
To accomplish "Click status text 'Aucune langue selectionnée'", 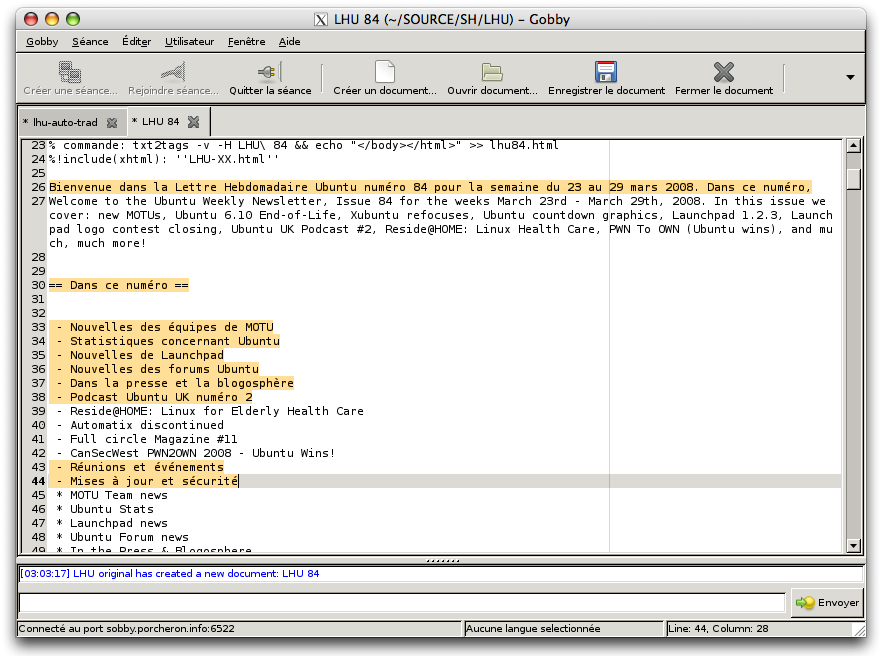I will [533, 629].
